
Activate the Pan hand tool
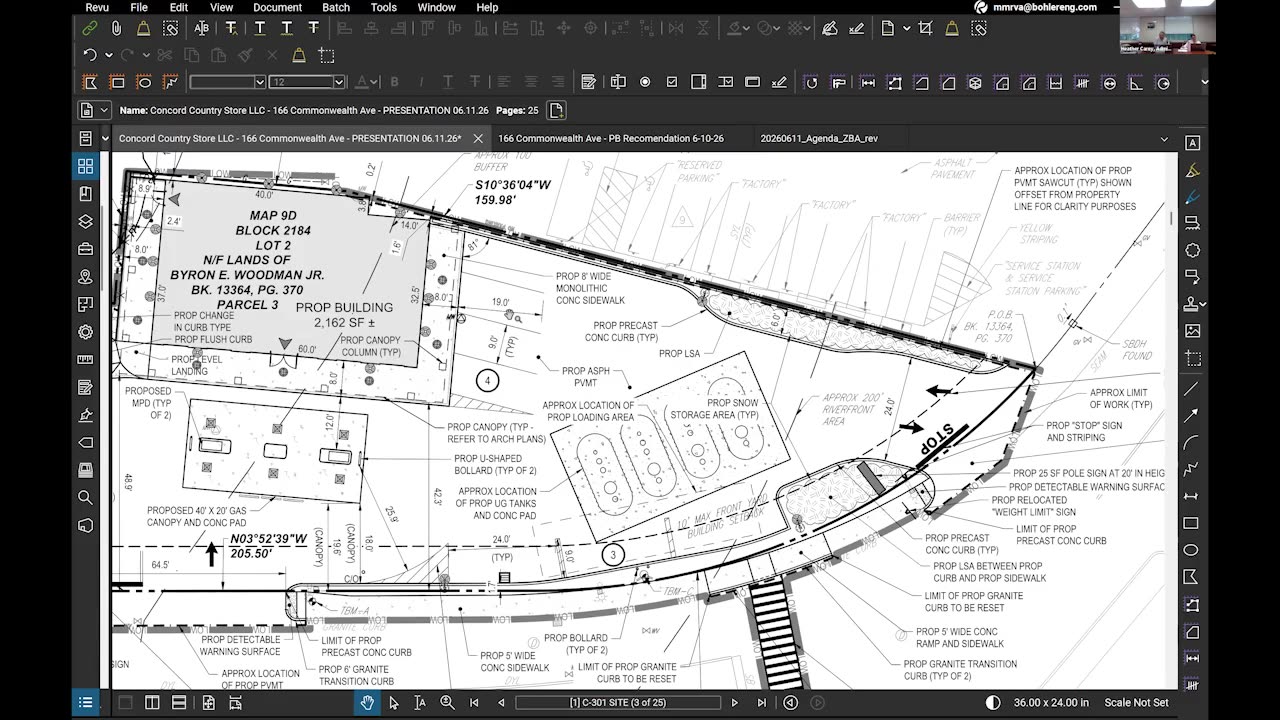point(367,703)
